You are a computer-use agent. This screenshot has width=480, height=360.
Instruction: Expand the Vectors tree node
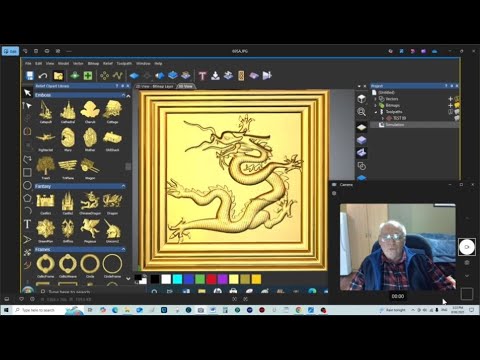[x=375, y=99]
